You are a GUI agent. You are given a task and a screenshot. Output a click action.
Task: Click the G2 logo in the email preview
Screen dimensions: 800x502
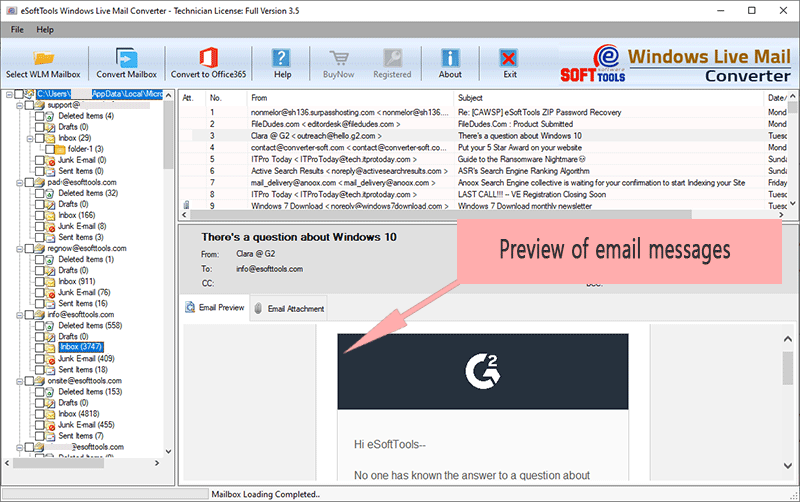(x=483, y=371)
